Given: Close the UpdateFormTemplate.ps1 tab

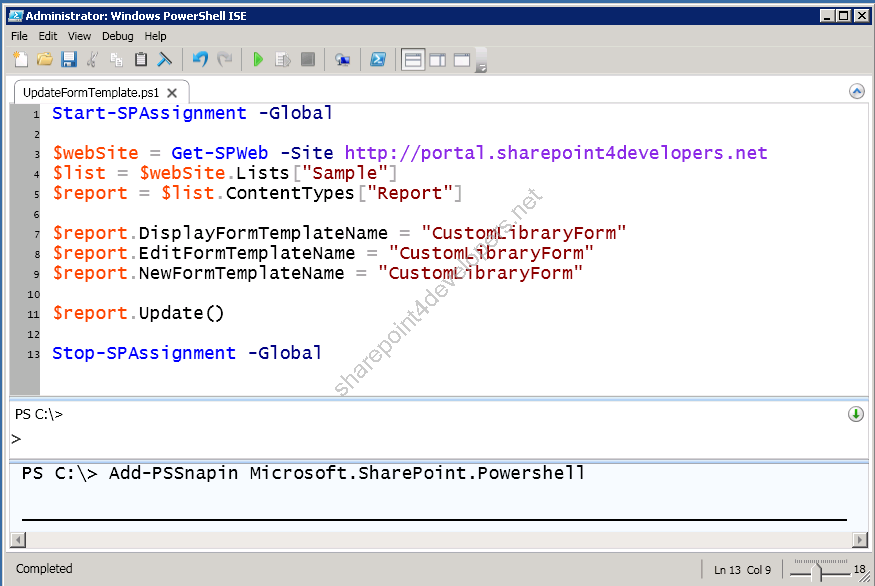Looking at the screenshot, I should [x=172, y=93].
